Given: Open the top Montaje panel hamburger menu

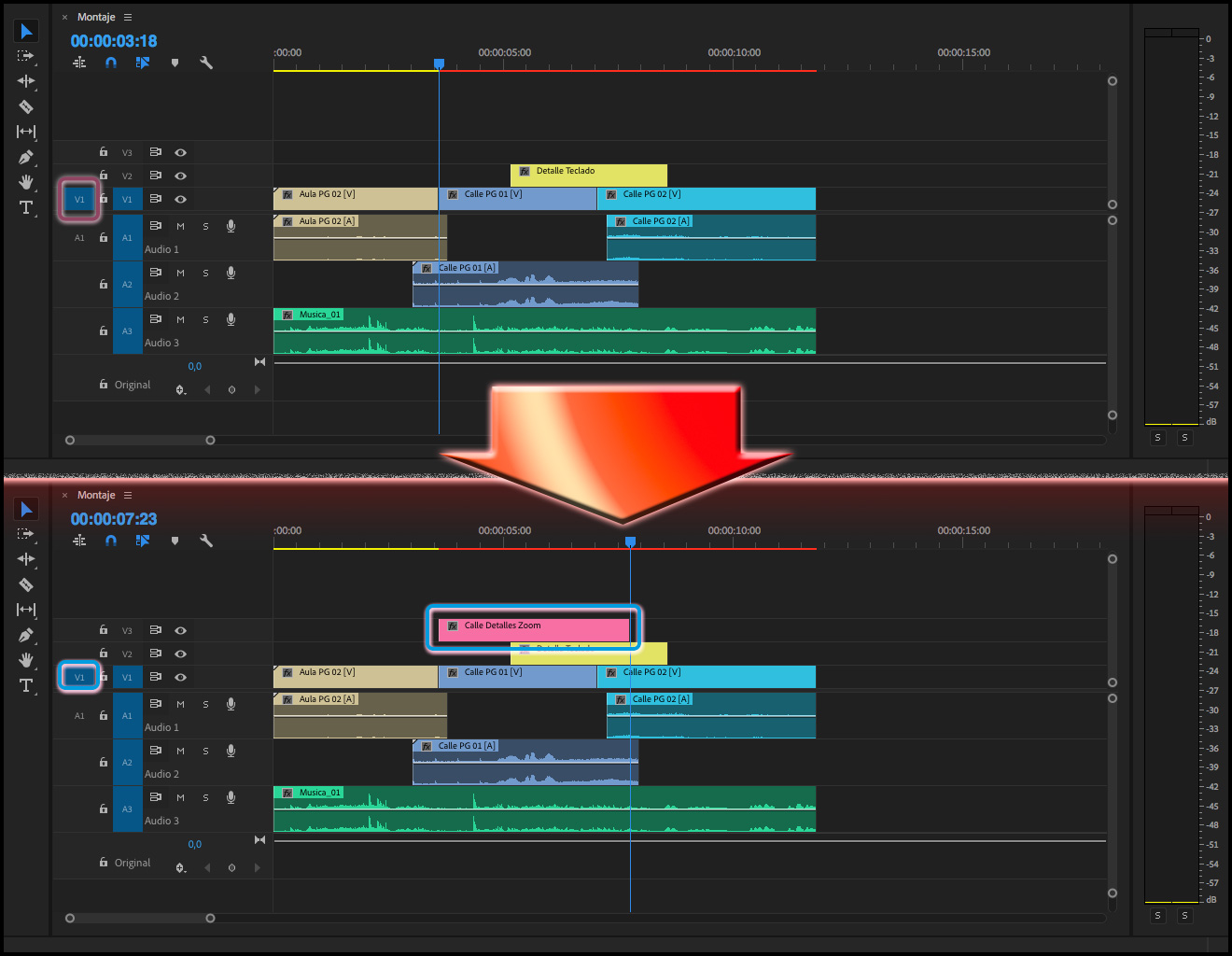Looking at the screenshot, I should click(128, 17).
